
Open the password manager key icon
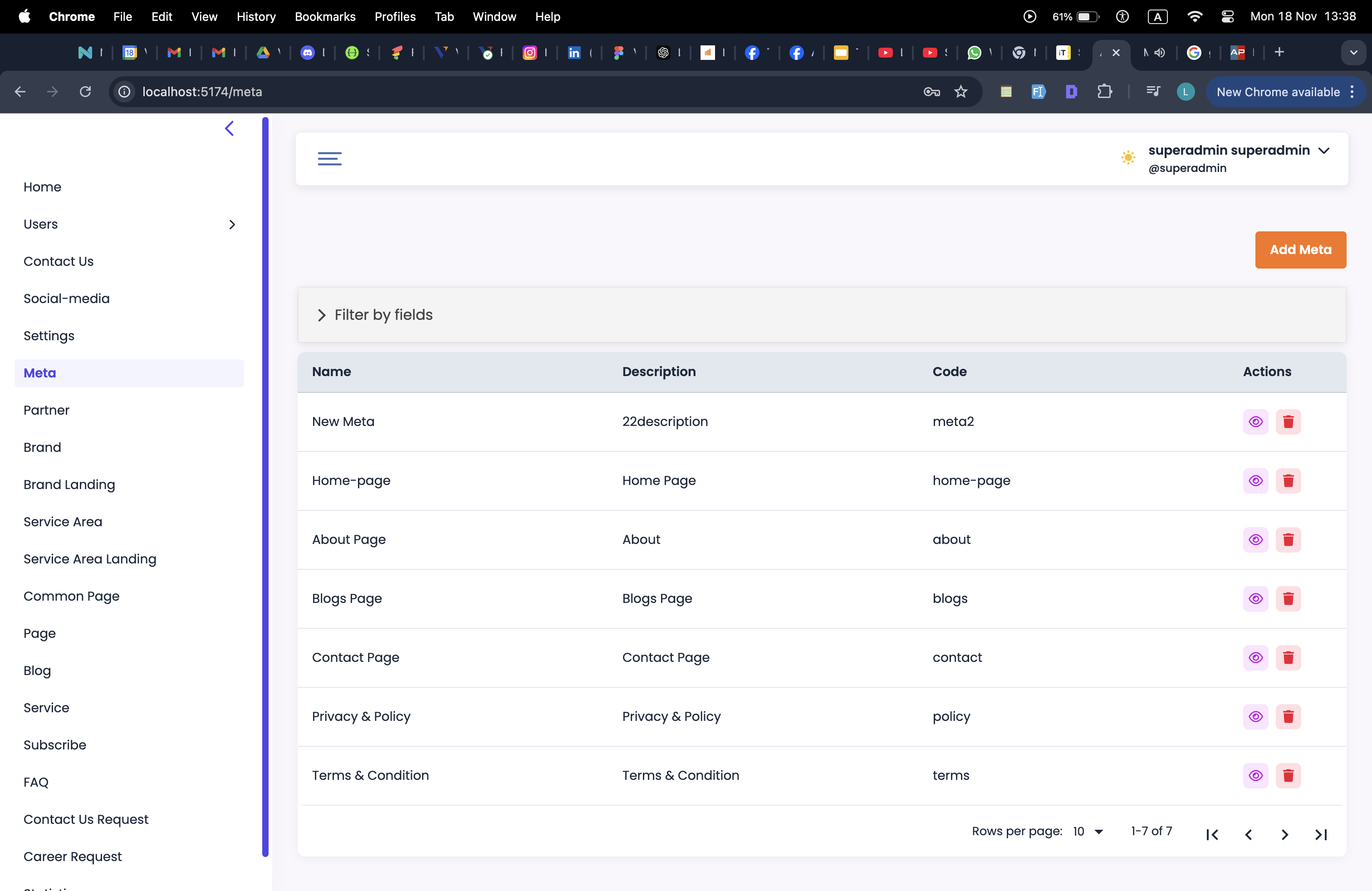pyautogui.click(x=931, y=92)
